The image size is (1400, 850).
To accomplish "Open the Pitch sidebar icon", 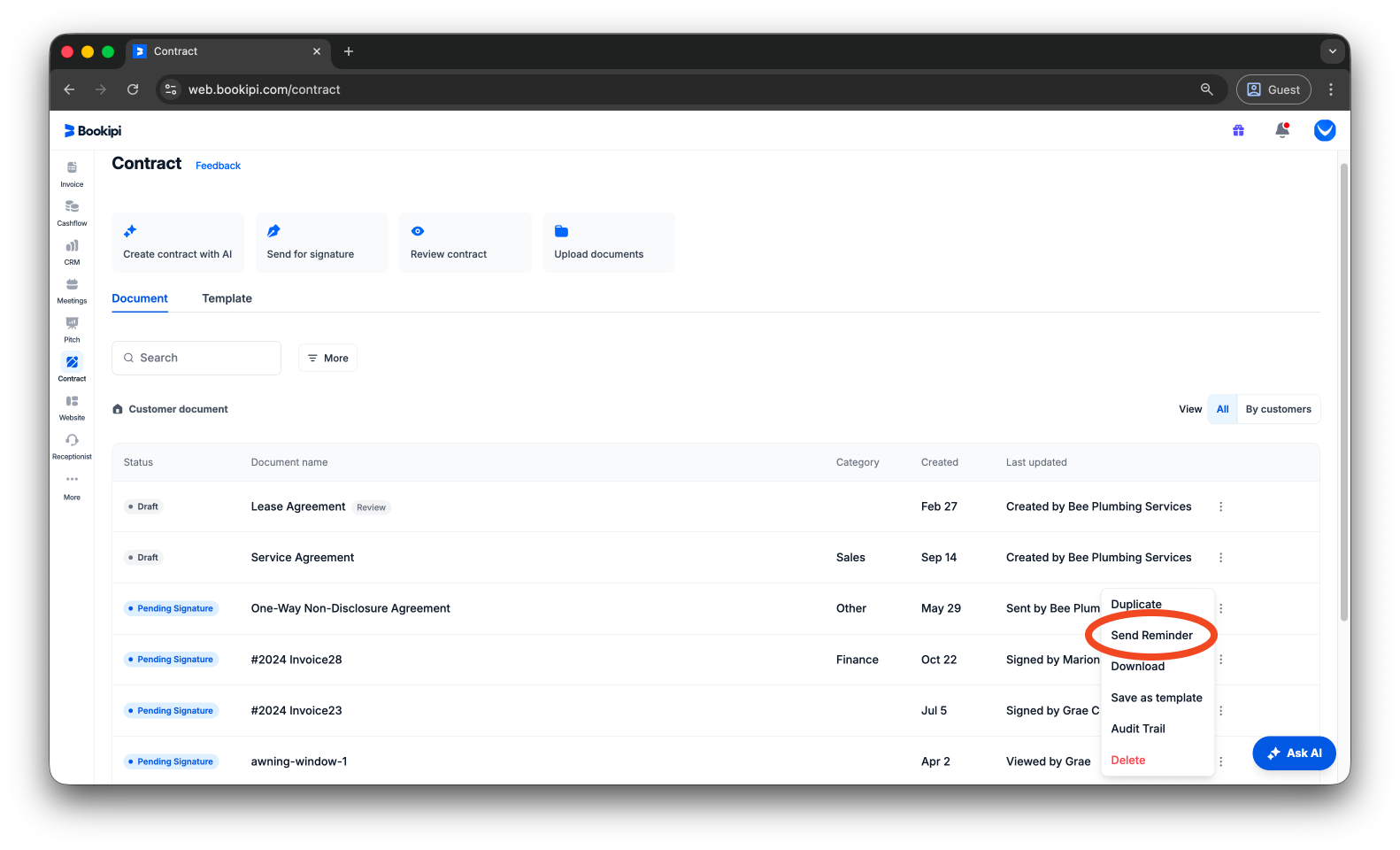I will (x=72, y=329).
